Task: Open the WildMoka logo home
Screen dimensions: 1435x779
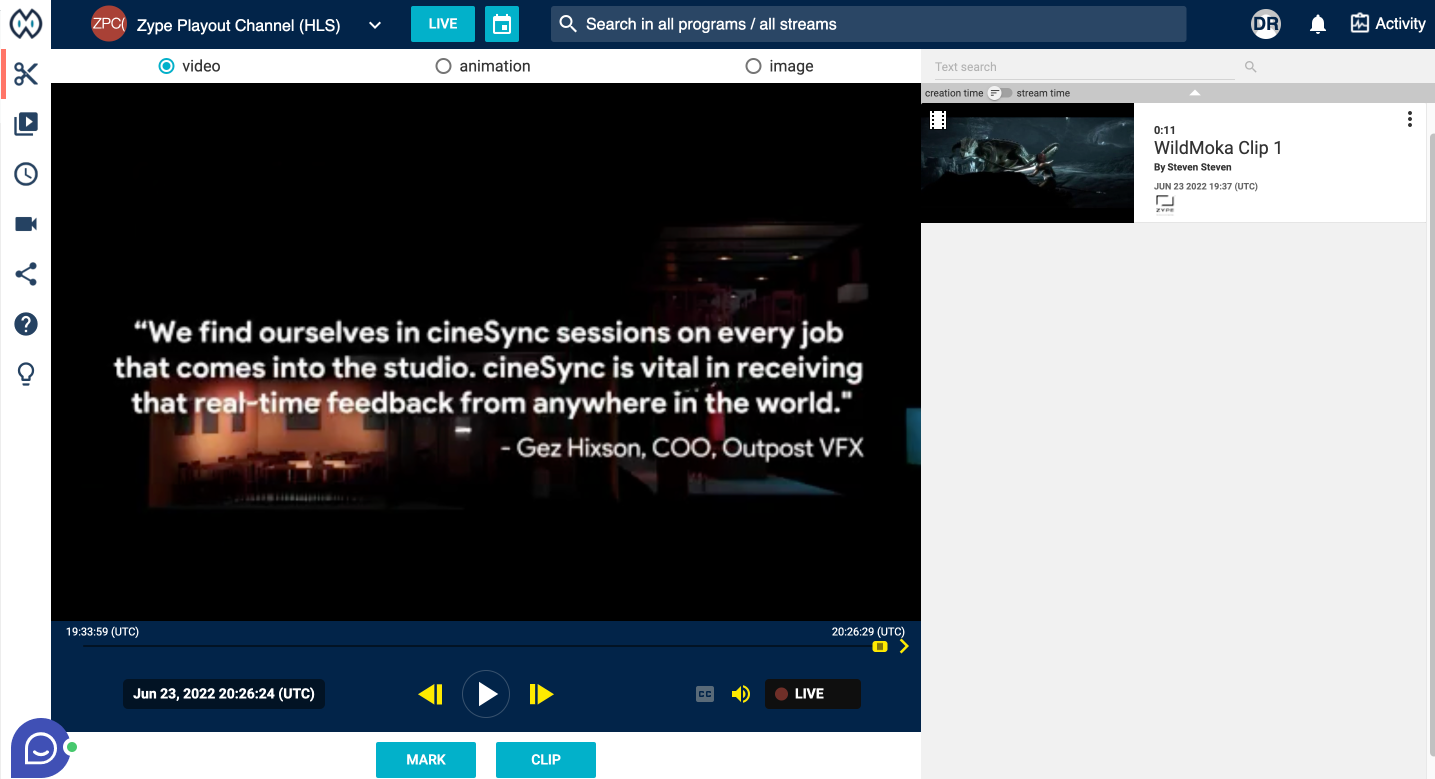Action: 25,23
